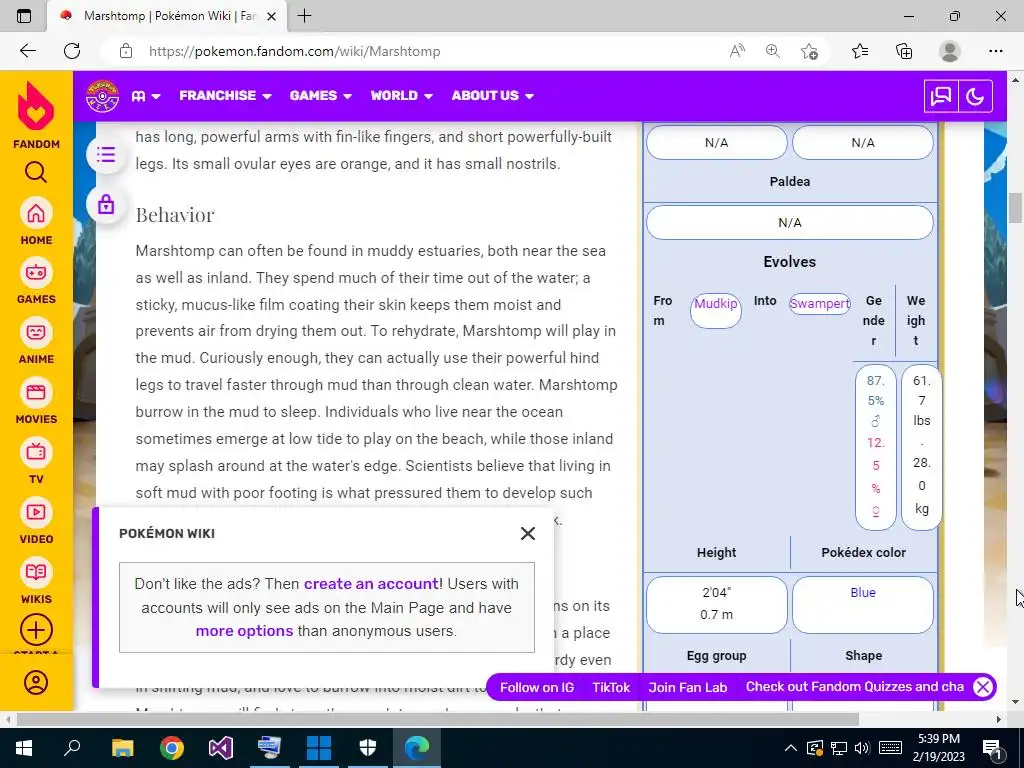Click the address bar URL
Image resolution: width=1024 pixels, height=768 pixels.
[295, 51]
